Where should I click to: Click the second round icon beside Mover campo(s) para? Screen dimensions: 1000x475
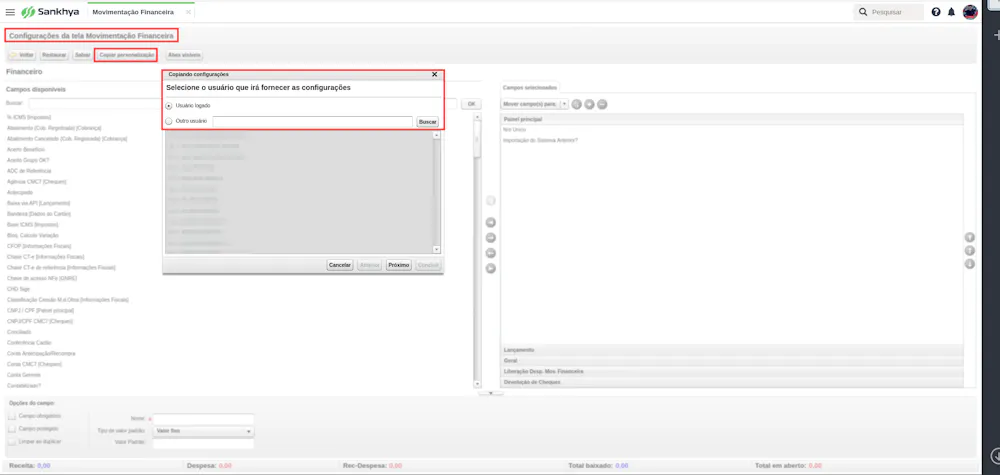pos(589,104)
